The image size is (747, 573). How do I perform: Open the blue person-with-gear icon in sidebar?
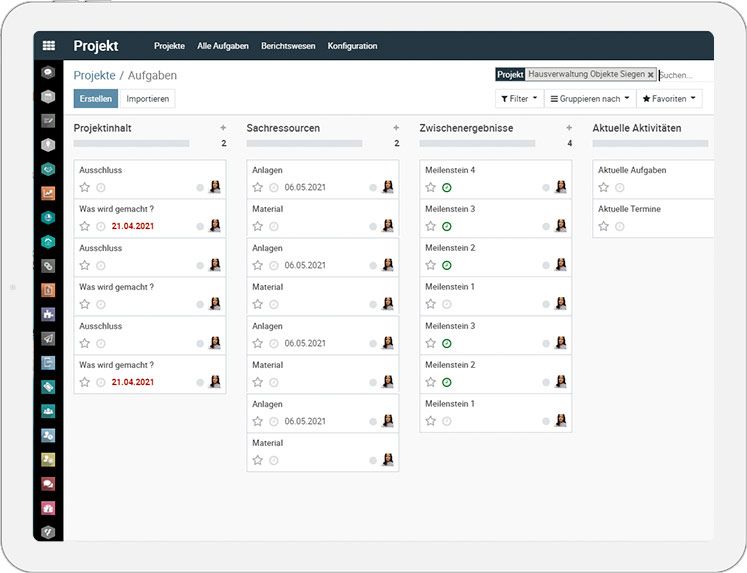[x=48, y=435]
